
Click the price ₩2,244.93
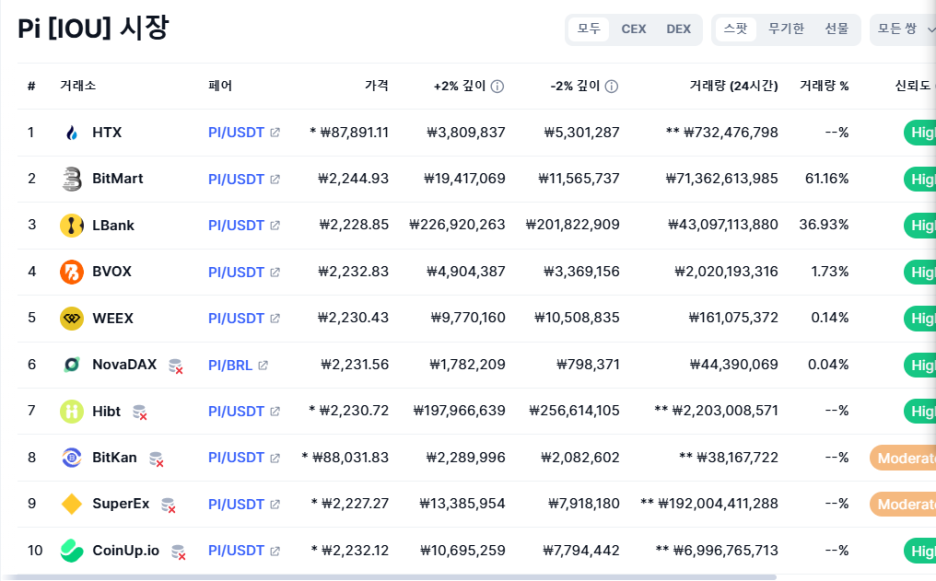(353, 179)
